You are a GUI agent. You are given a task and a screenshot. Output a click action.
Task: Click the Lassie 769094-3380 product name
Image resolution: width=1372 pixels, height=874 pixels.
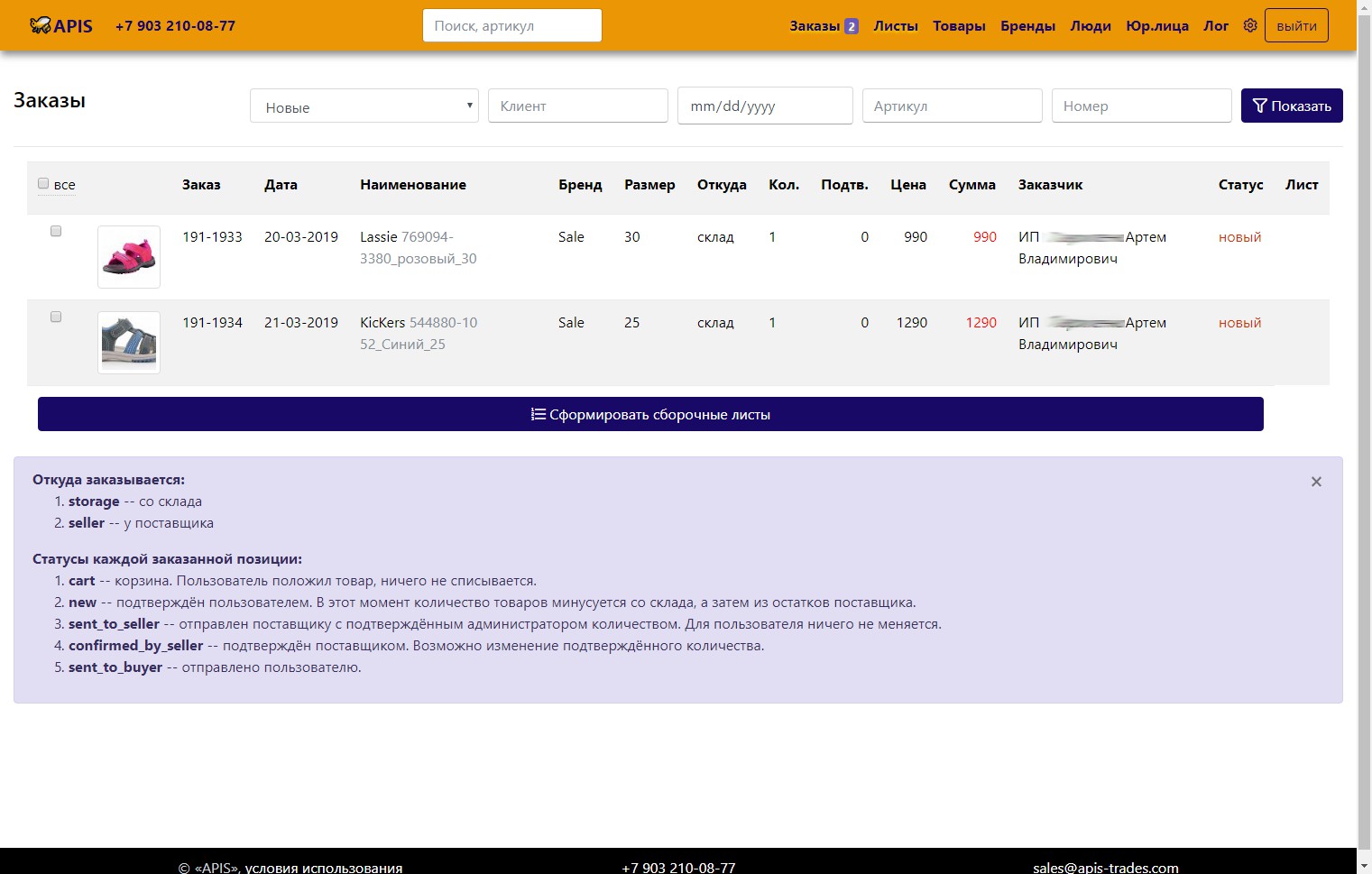point(419,248)
